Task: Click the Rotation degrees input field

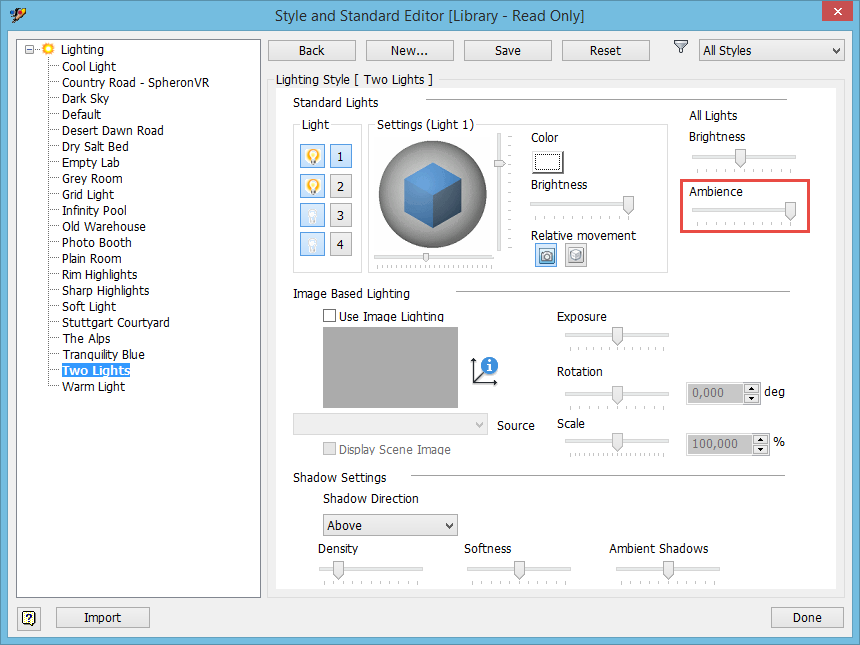Action: [x=715, y=393]
